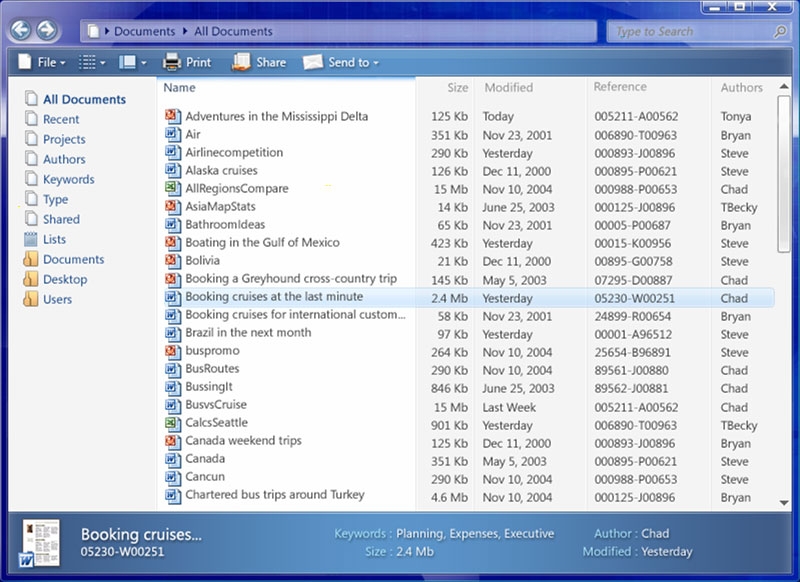
Task: Click the Documents breadcrumb in address bar
Action: pos(144,32)
